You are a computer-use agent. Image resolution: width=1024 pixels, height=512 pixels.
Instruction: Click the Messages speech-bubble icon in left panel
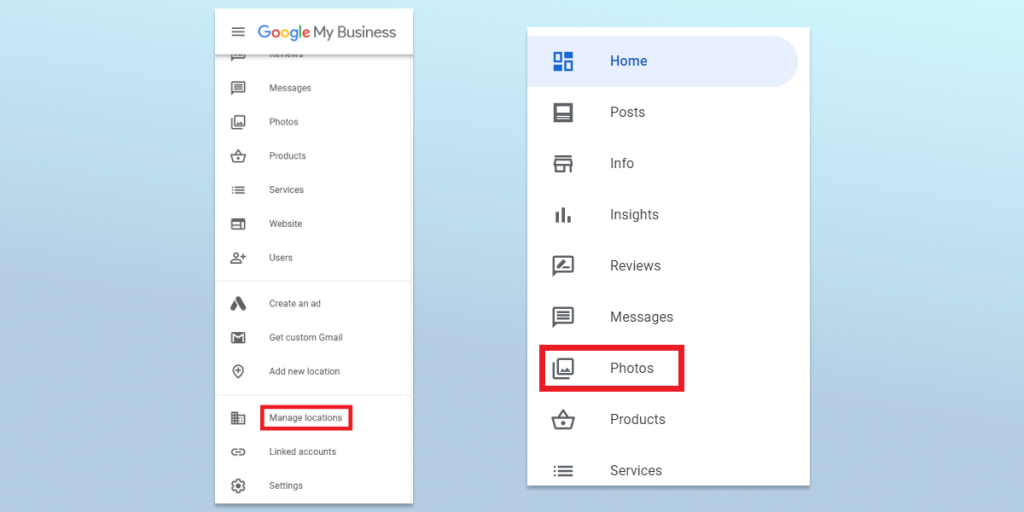pos(238,88)
